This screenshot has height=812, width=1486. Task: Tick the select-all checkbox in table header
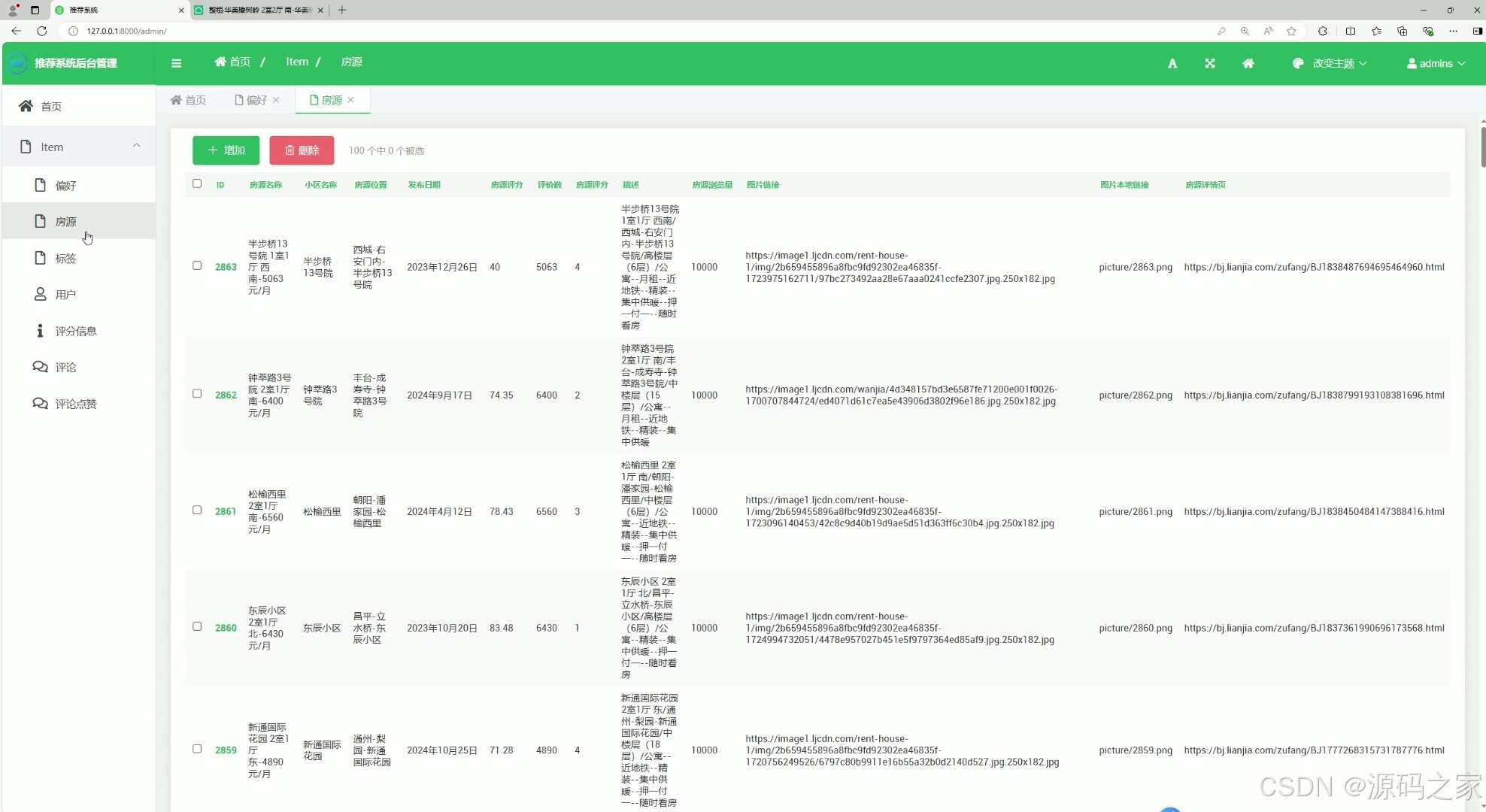pyautogui.click(x=197, y=183)
